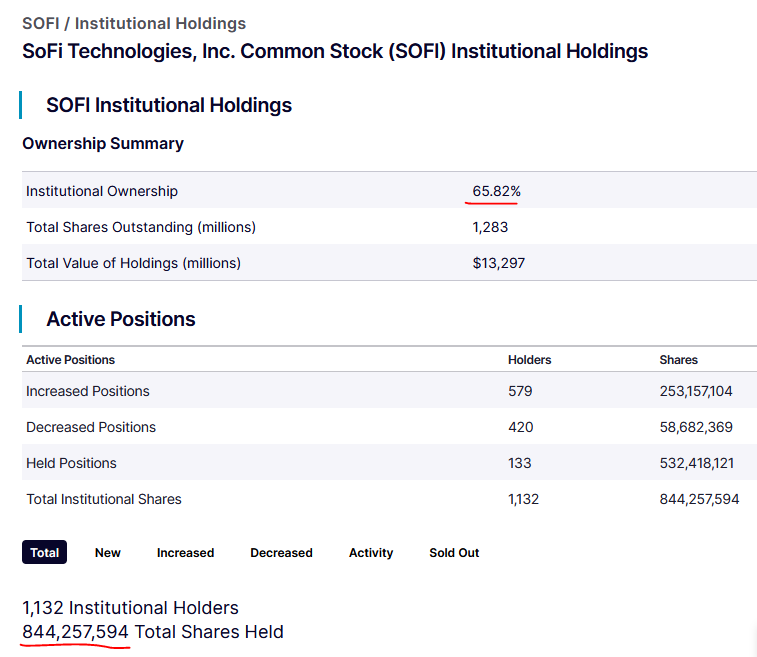Click the Increased Positions row label
Screen dimensions: 757x657
tap(88, 391)
